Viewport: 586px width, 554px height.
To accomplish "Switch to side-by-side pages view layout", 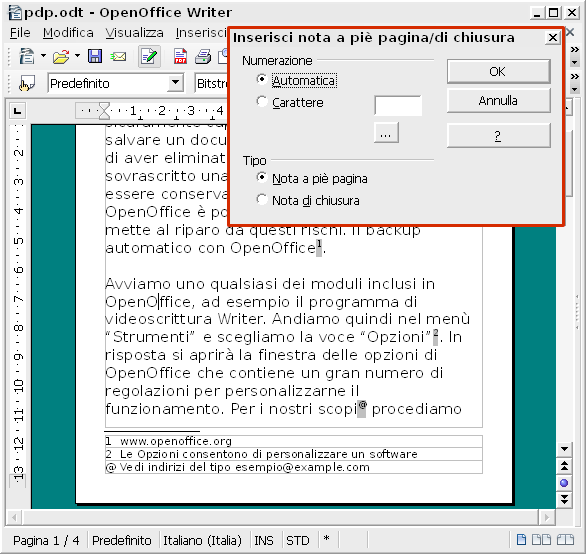I will (541, 539).
